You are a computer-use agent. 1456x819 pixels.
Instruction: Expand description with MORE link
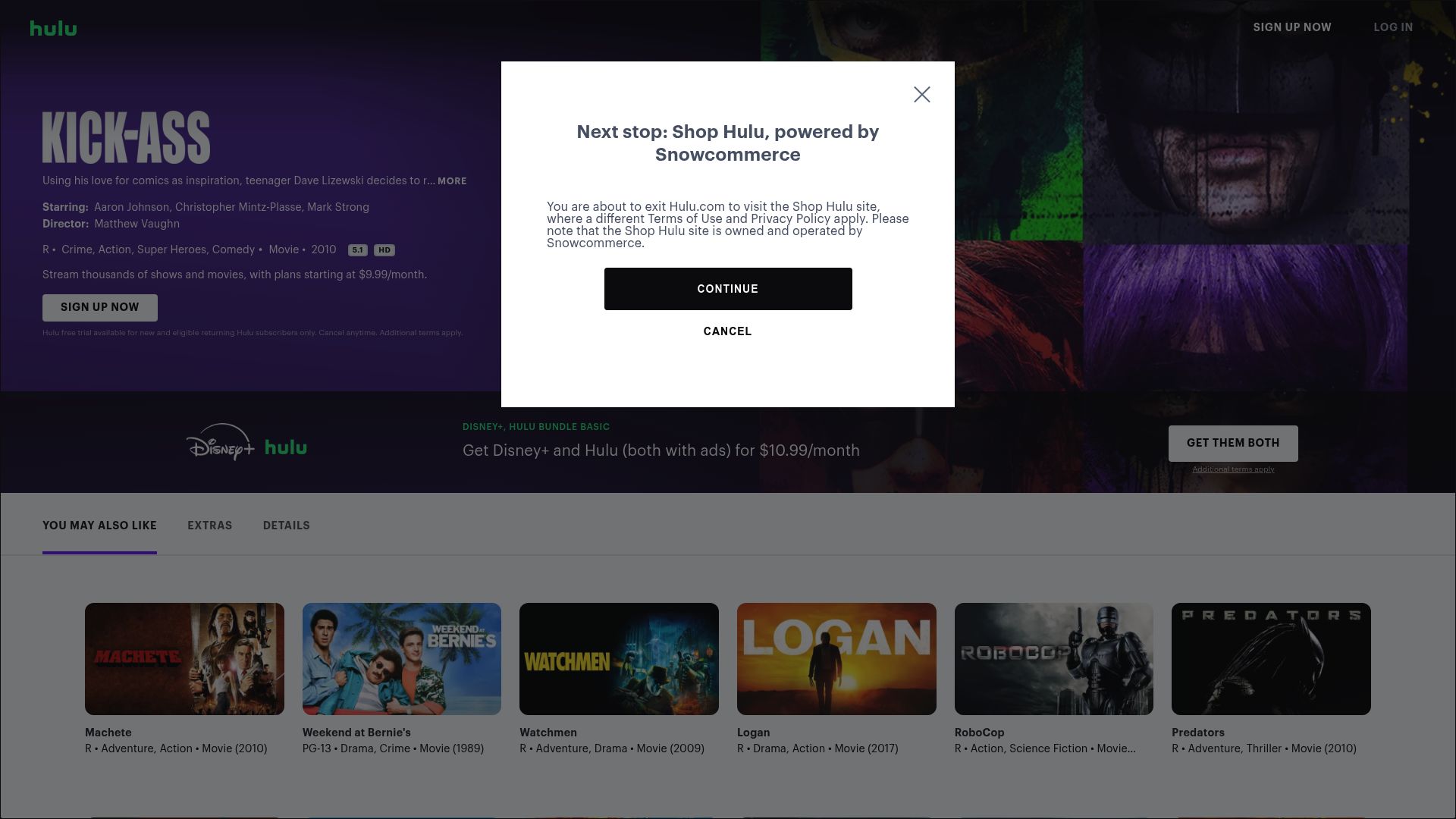(x=452, y=181)
